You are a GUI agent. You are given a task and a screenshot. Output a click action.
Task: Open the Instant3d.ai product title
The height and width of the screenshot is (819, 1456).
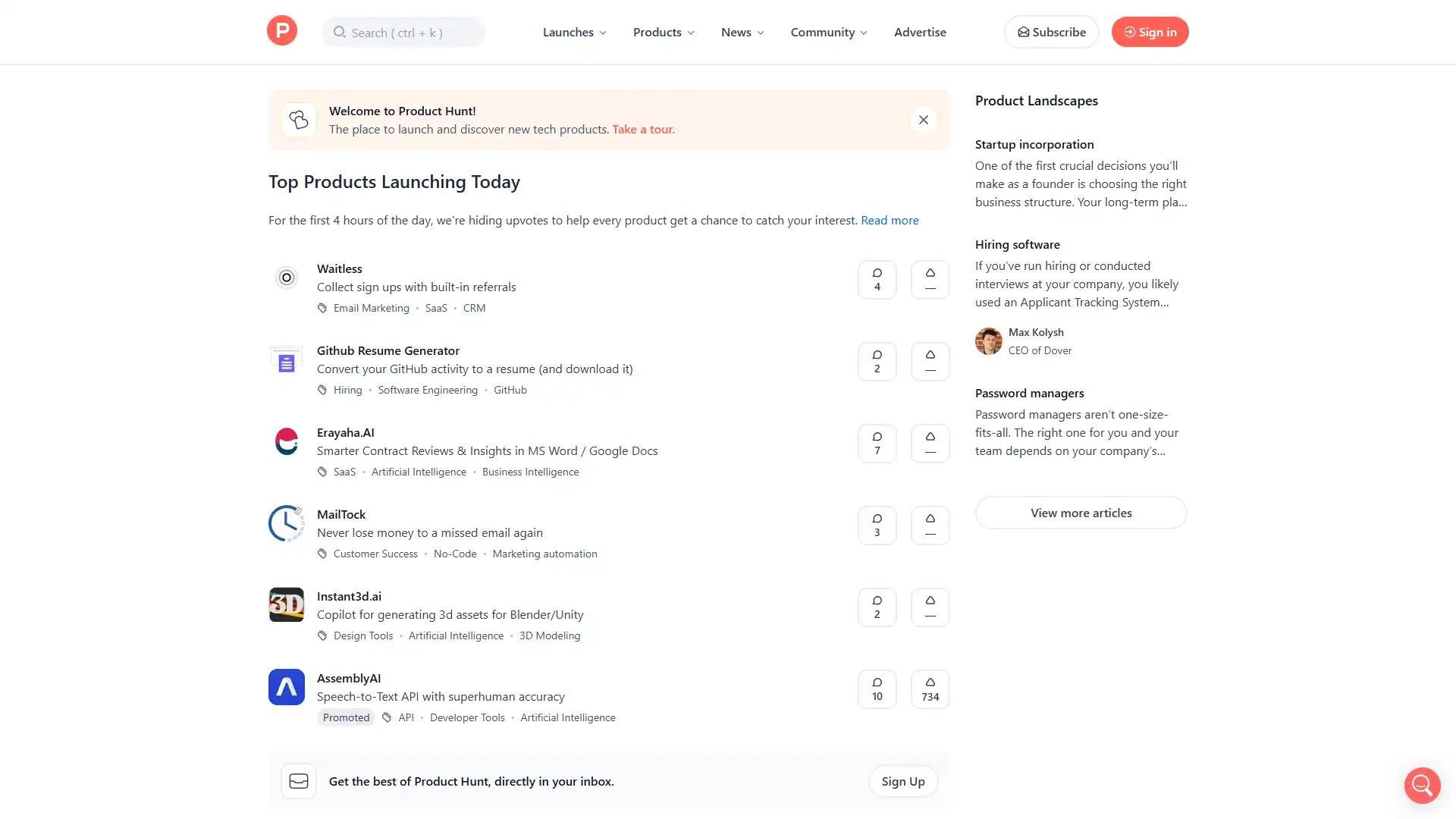[349, 596]
